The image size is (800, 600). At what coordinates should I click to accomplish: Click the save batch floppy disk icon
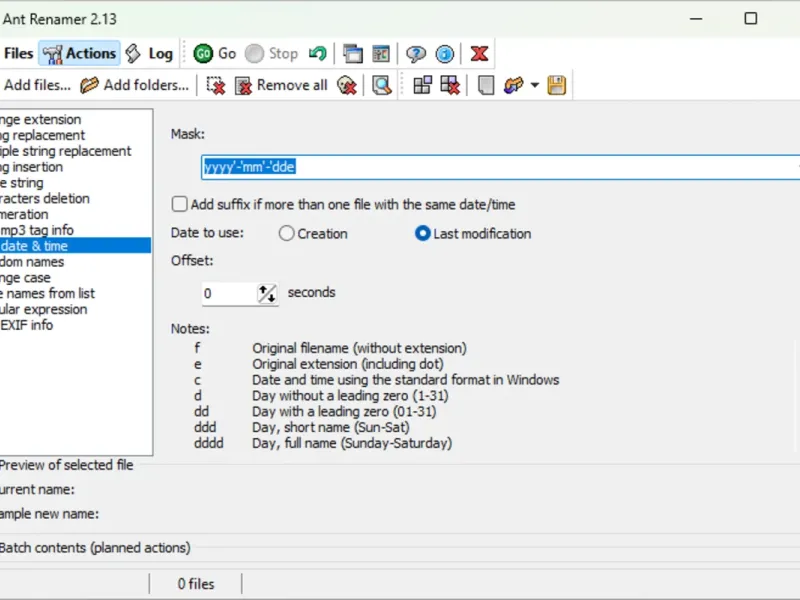(x=557, y=85)
